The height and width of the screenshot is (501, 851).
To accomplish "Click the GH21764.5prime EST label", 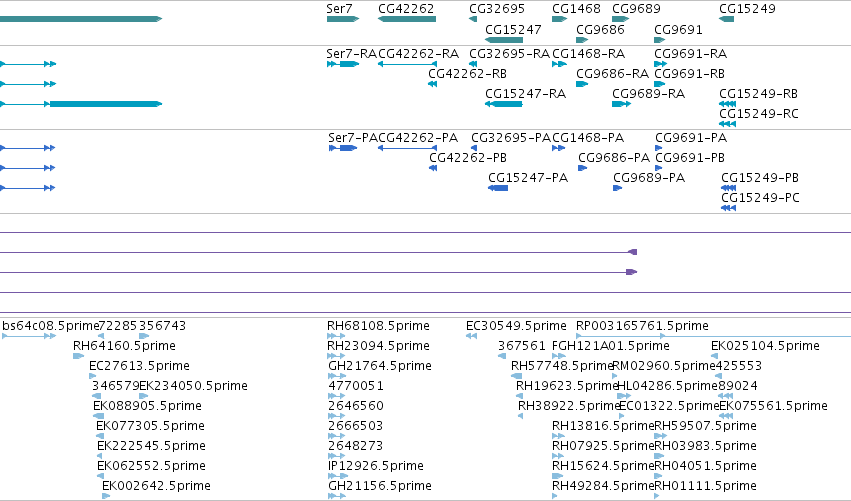I will click(380, 366).
